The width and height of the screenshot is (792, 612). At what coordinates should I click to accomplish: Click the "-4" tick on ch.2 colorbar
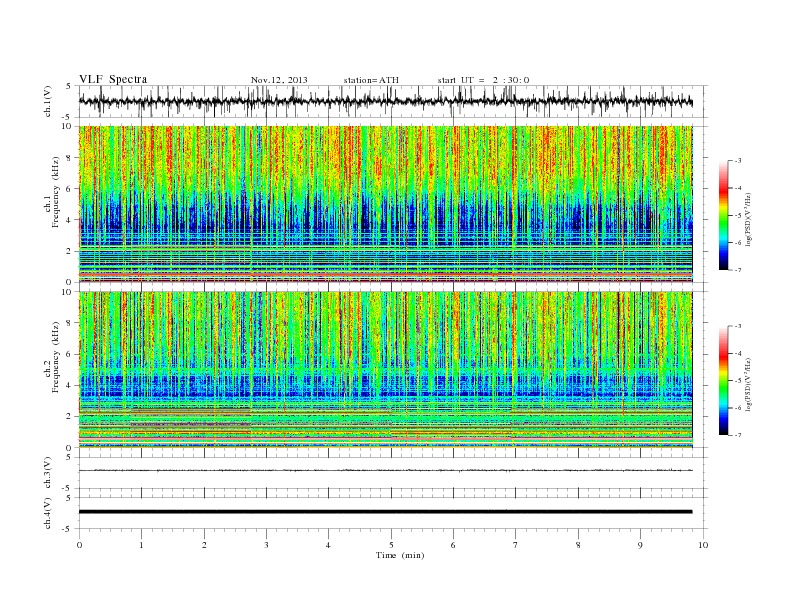pyautogui.click(x=737, y=353)
